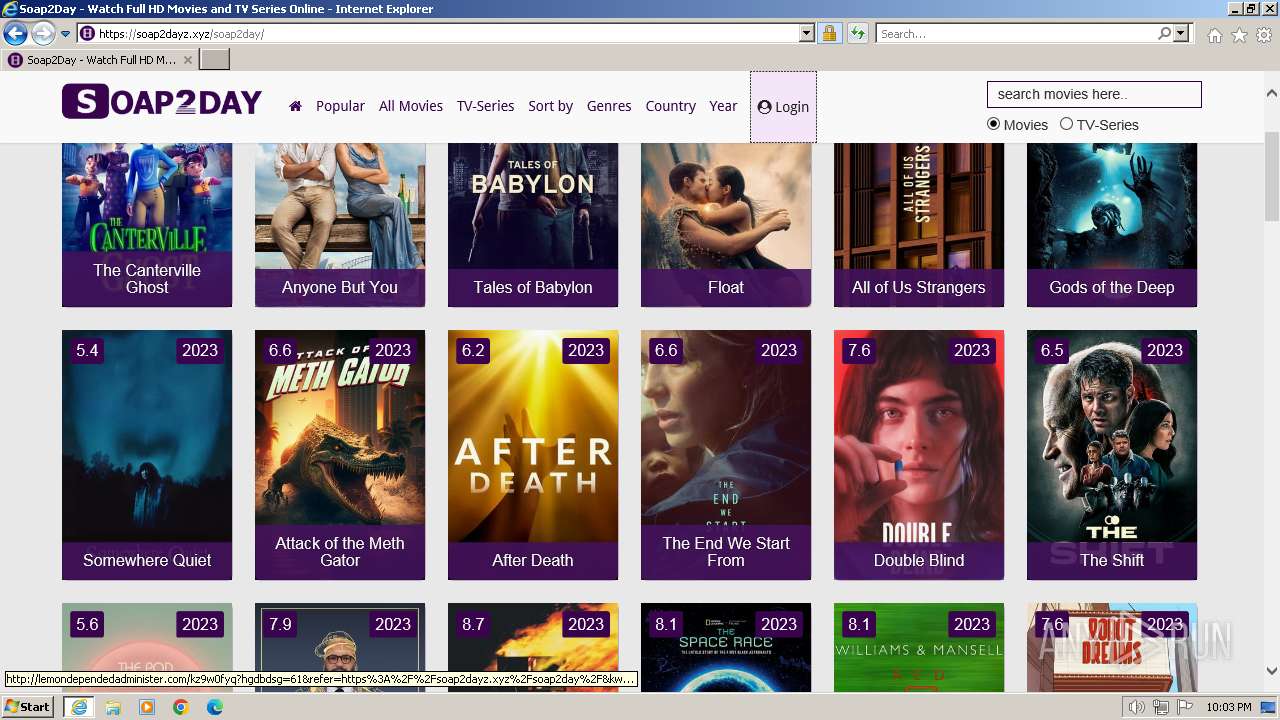Open the Williams & Mansell movie poster
The height and width of the screenshot is (720, 1280).
(919, 648)
